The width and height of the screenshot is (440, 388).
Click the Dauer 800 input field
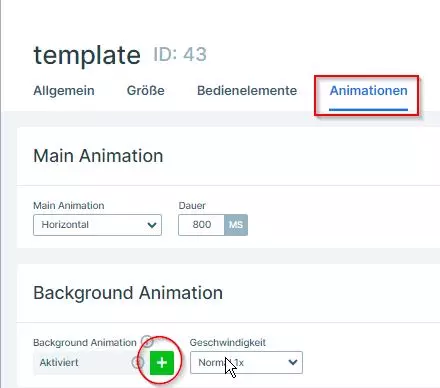(201, 225)
